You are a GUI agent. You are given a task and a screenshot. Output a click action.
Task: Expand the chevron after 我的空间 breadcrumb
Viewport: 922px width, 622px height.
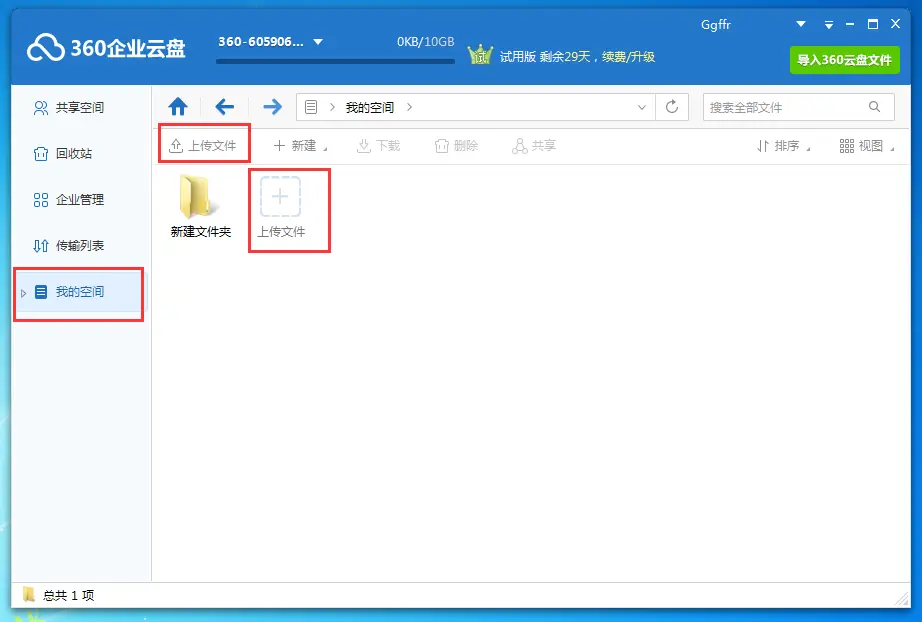coord(409,107)
